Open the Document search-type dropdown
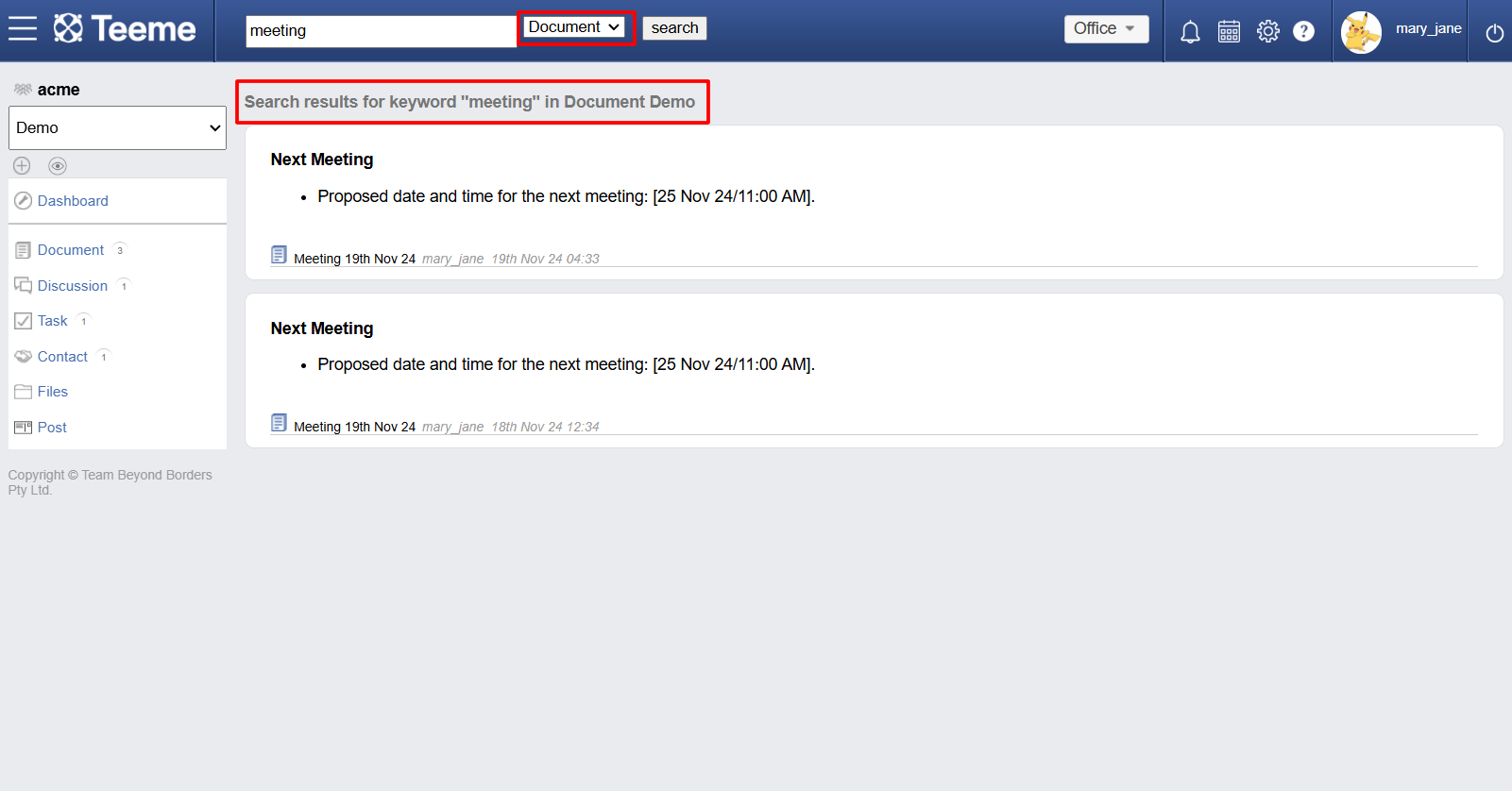The image size is (1512, 791). pyautogui.click(x=575, y=27)
